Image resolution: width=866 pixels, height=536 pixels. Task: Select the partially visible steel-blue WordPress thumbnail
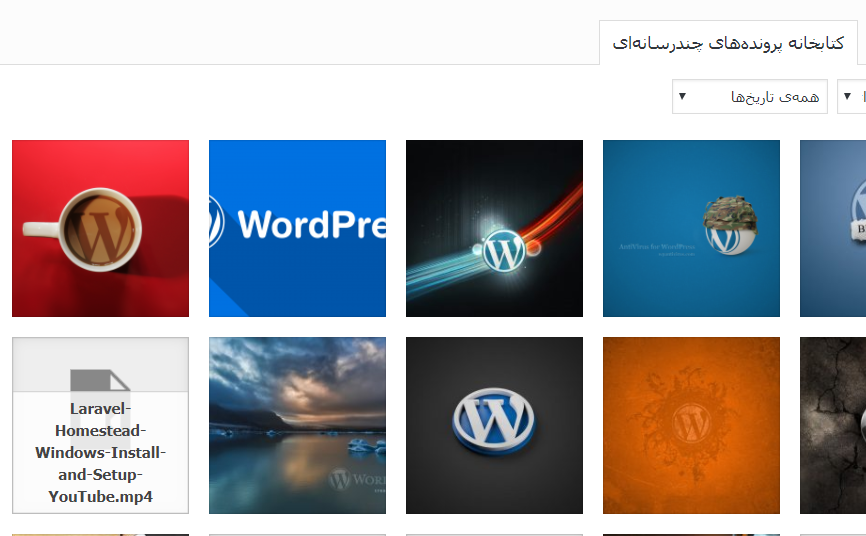point(833,228)
